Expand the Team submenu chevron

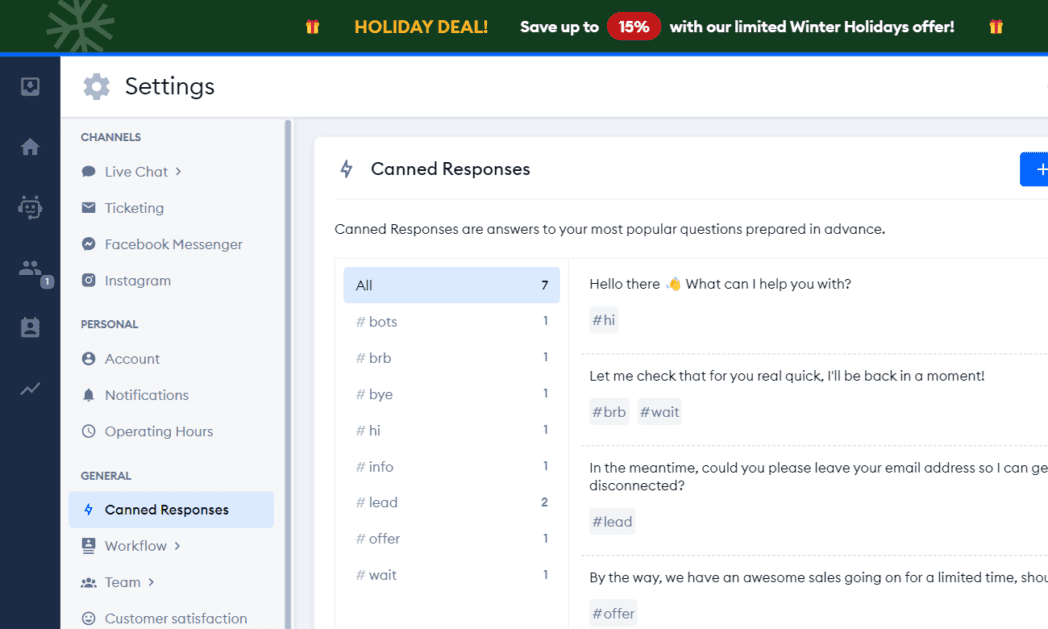pyautogui.click(x=152, y=582)
